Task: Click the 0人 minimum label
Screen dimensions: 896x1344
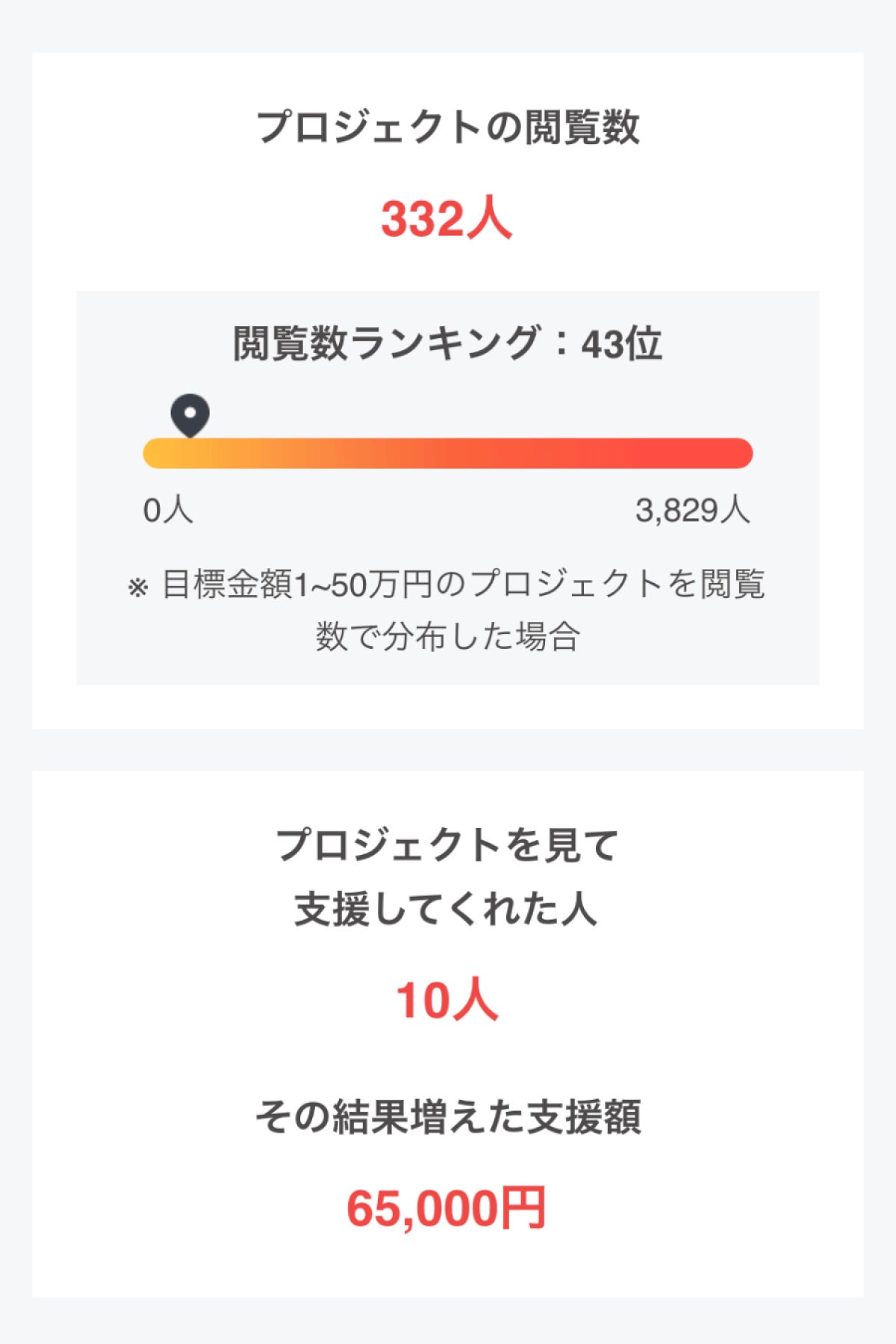Action: click(168, 511)
